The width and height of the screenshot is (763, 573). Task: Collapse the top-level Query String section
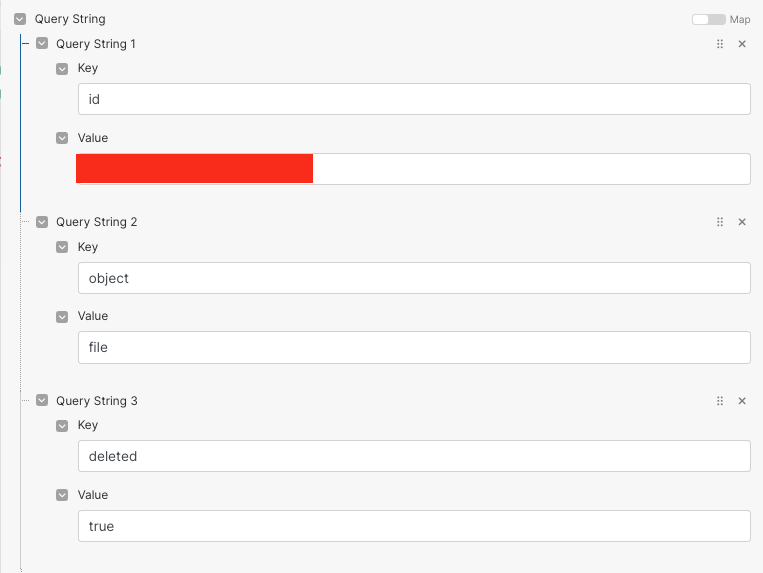20,19
